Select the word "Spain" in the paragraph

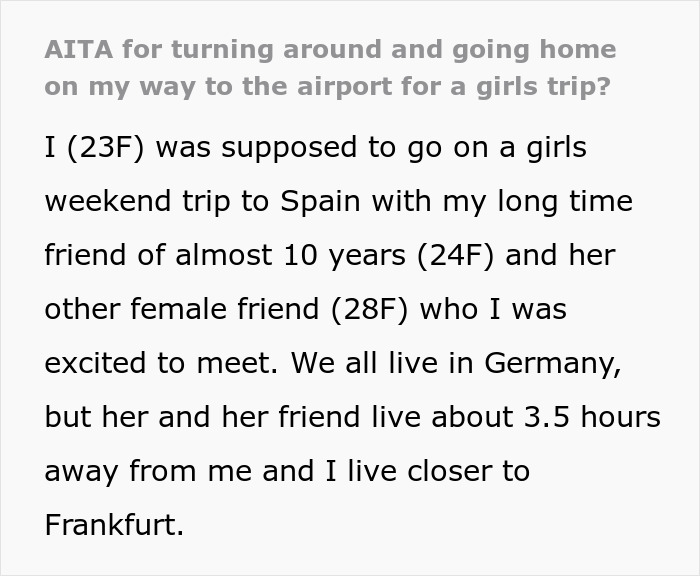point(320,201)
